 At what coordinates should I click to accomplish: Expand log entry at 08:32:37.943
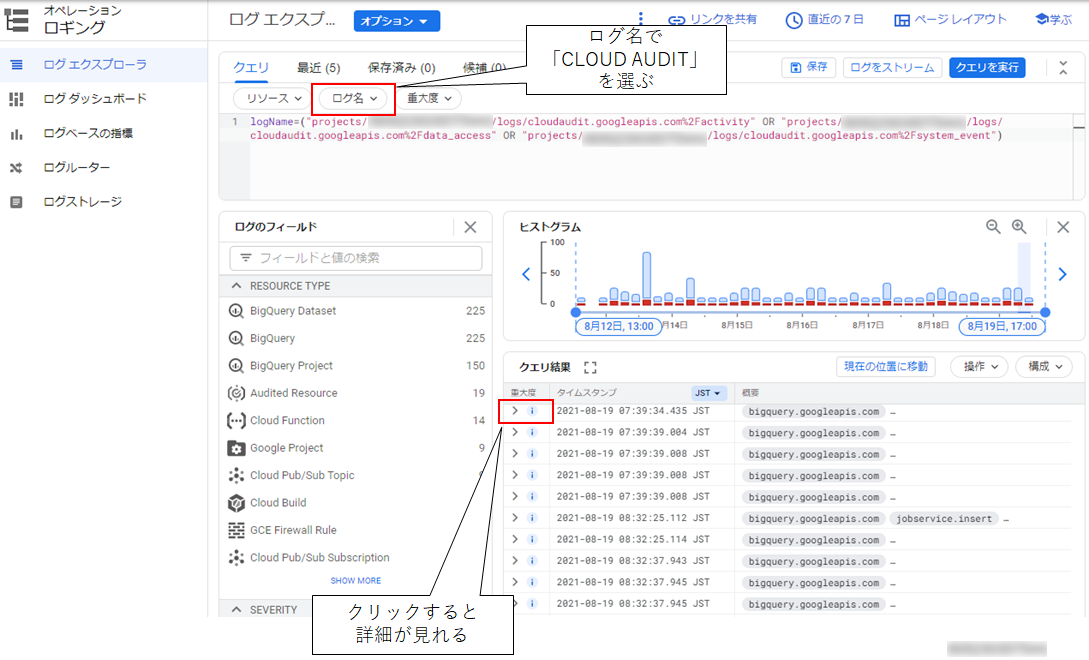(x=515, y=561)
